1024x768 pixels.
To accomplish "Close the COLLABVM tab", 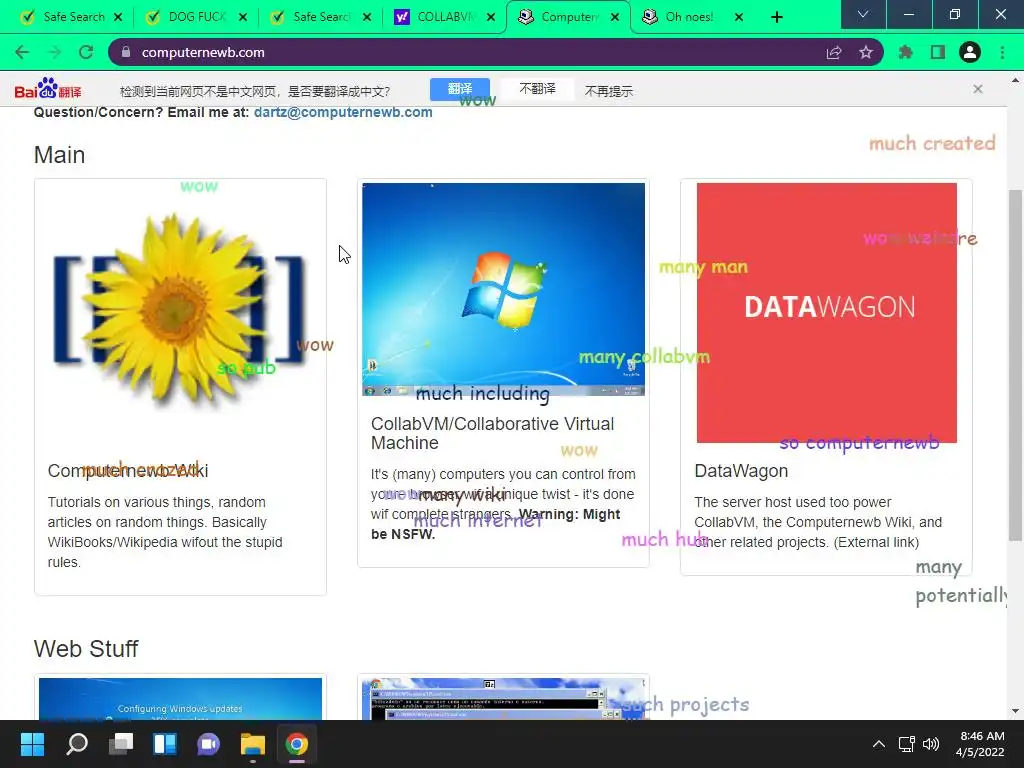I will pos(491,17).
